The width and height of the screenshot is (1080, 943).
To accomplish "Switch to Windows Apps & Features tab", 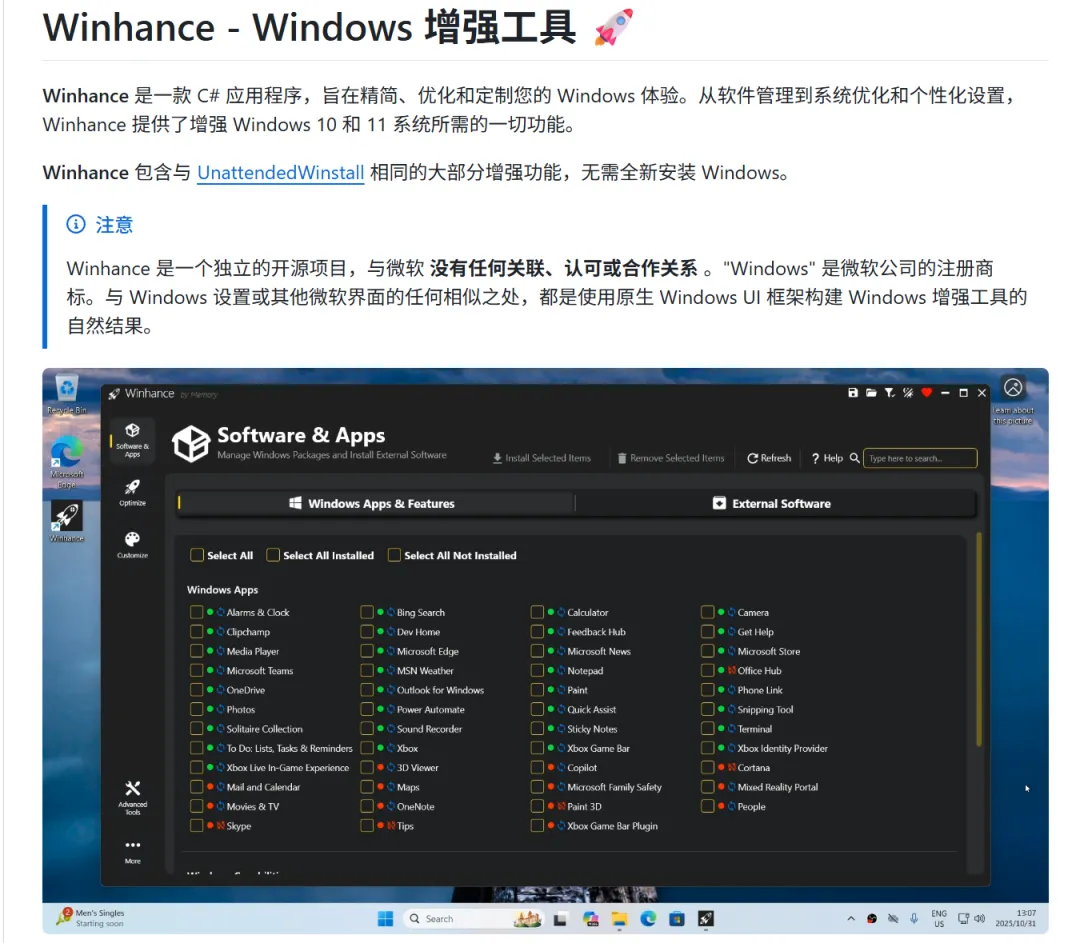I will 375,504.
